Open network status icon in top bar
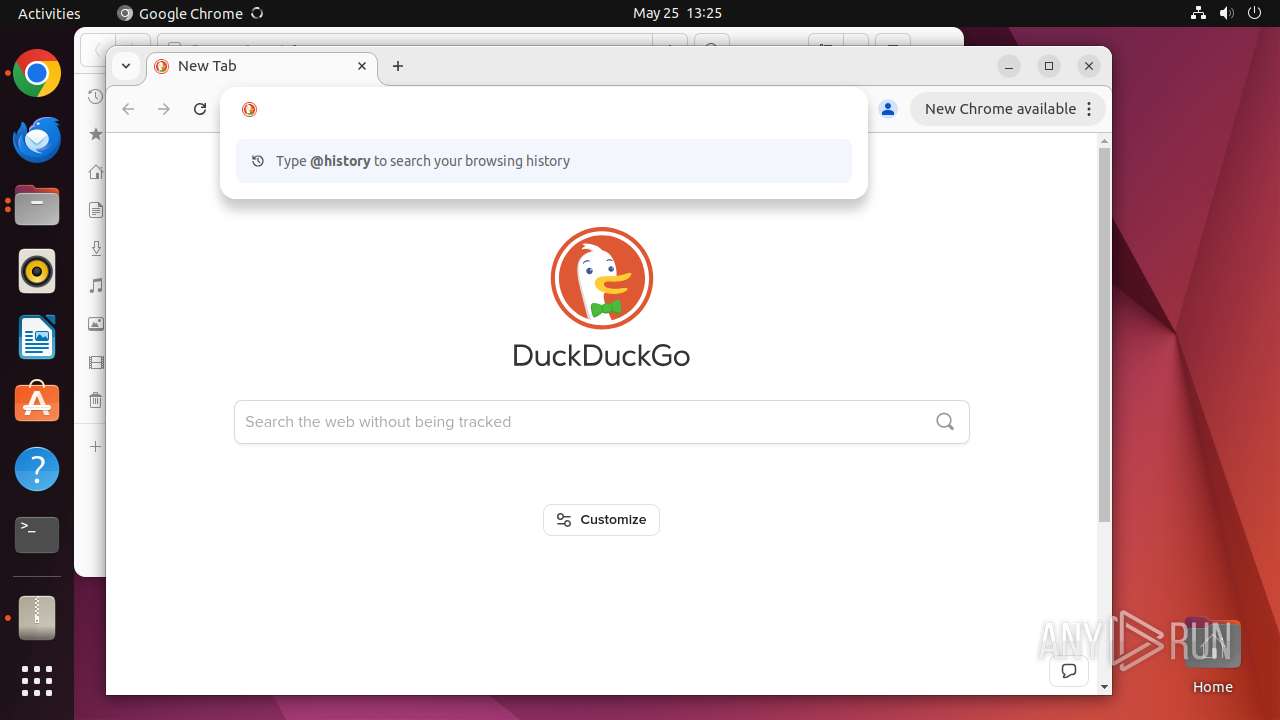Viewport: 1280px width, 720px height. 1199,13
